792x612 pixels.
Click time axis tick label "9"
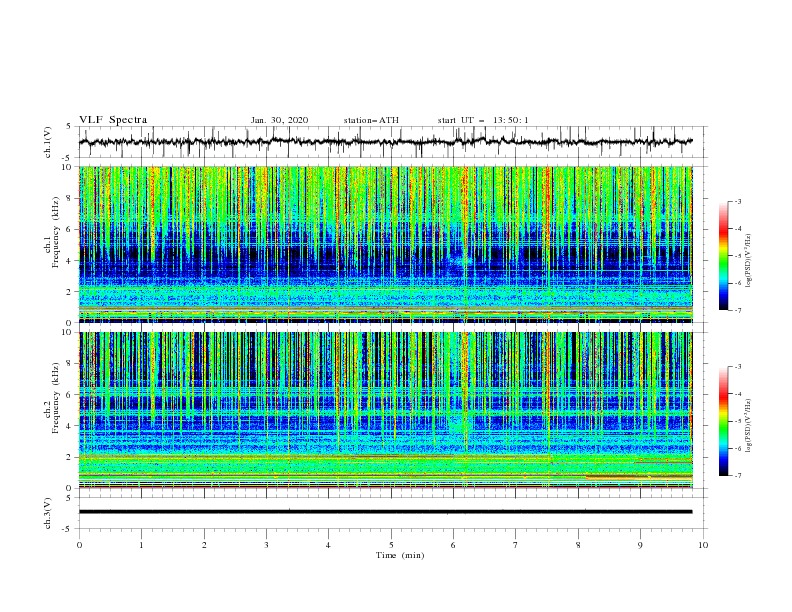640,545
